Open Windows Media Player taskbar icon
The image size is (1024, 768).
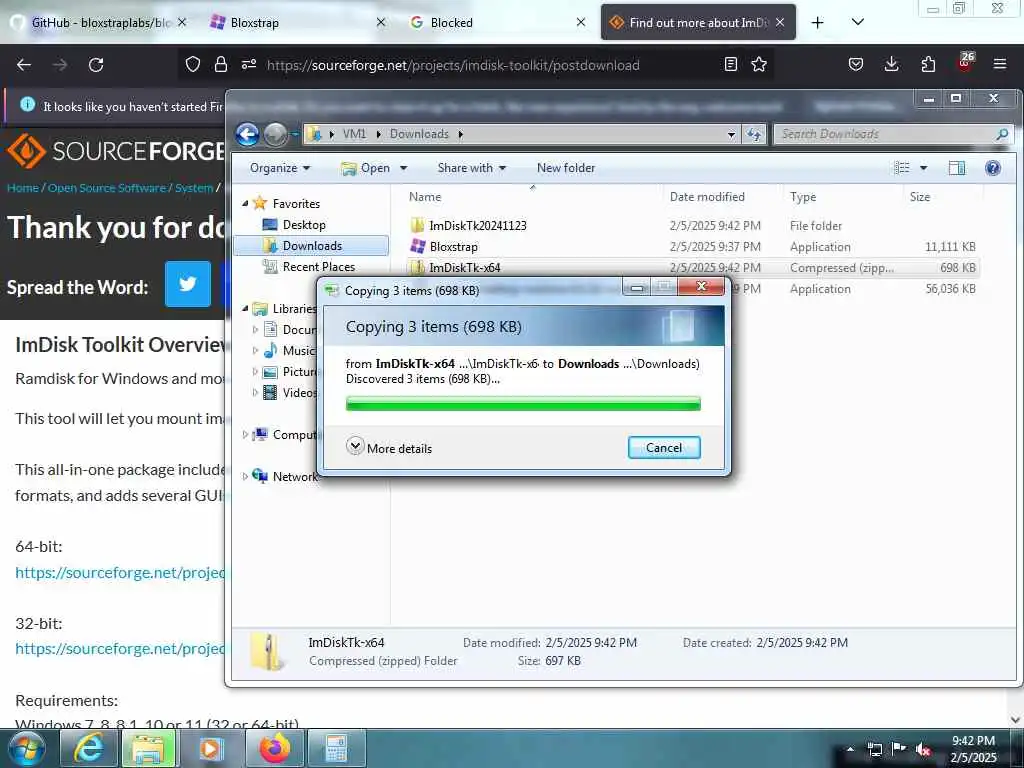coord(210,748)
